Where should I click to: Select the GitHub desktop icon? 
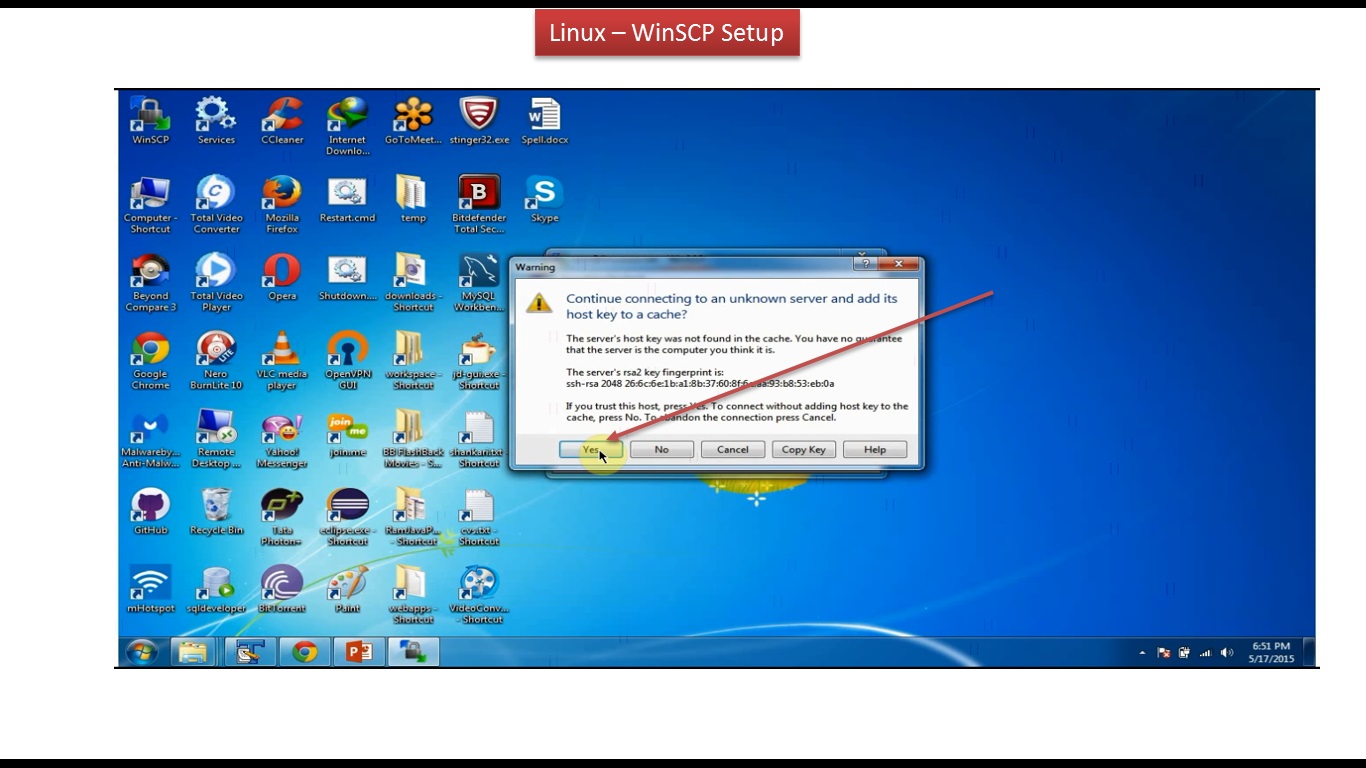tap(150, 512)
